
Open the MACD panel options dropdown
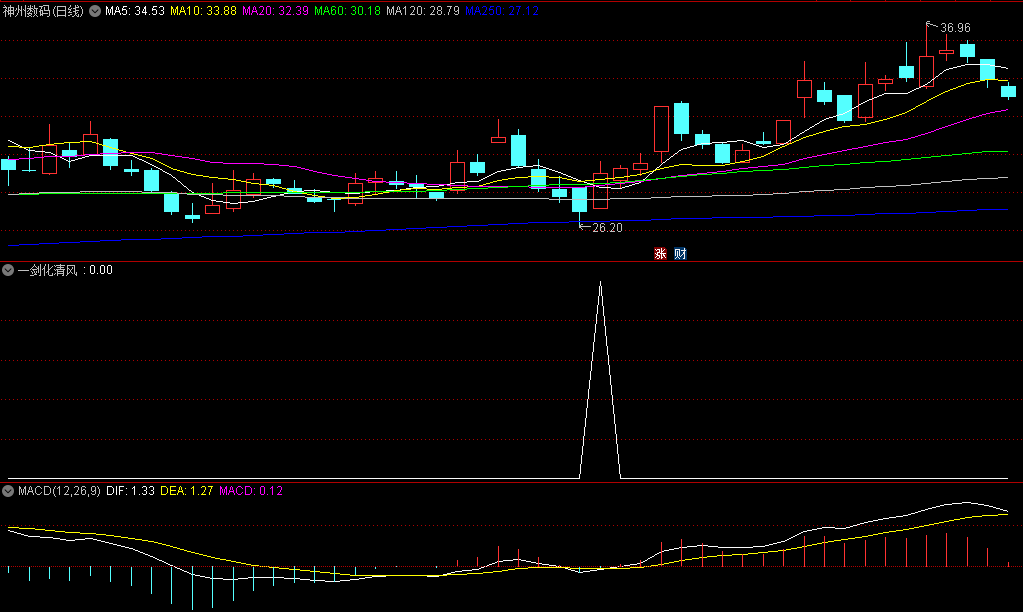8,491
